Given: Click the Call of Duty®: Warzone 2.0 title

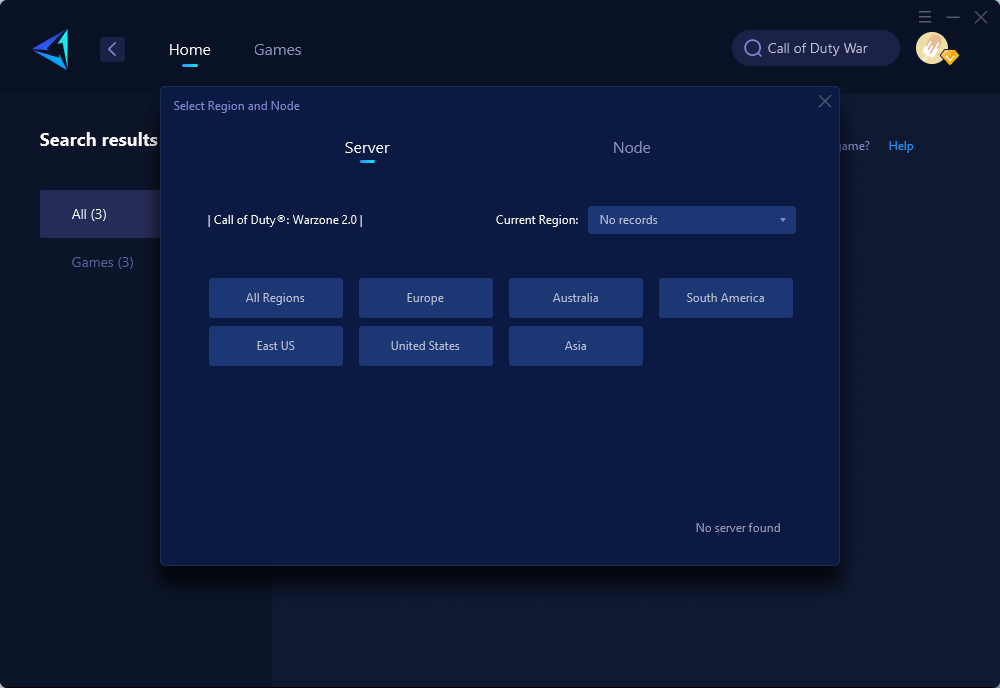Looking at the screenshot, I should pyautogui.click(x=285, y=220).
